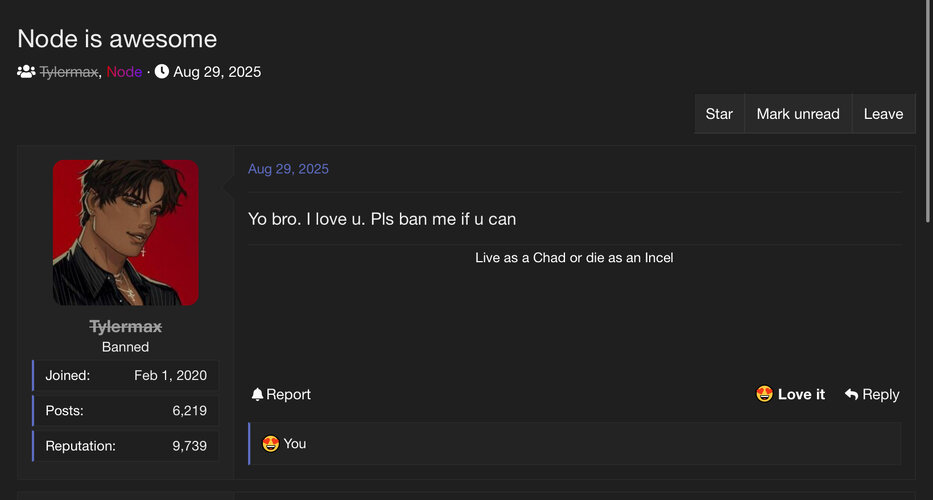This screenshot has width=933, height=500.
Task: Click the clock icon beside the date
Action: pyautogui.click(x=162, y=71)
